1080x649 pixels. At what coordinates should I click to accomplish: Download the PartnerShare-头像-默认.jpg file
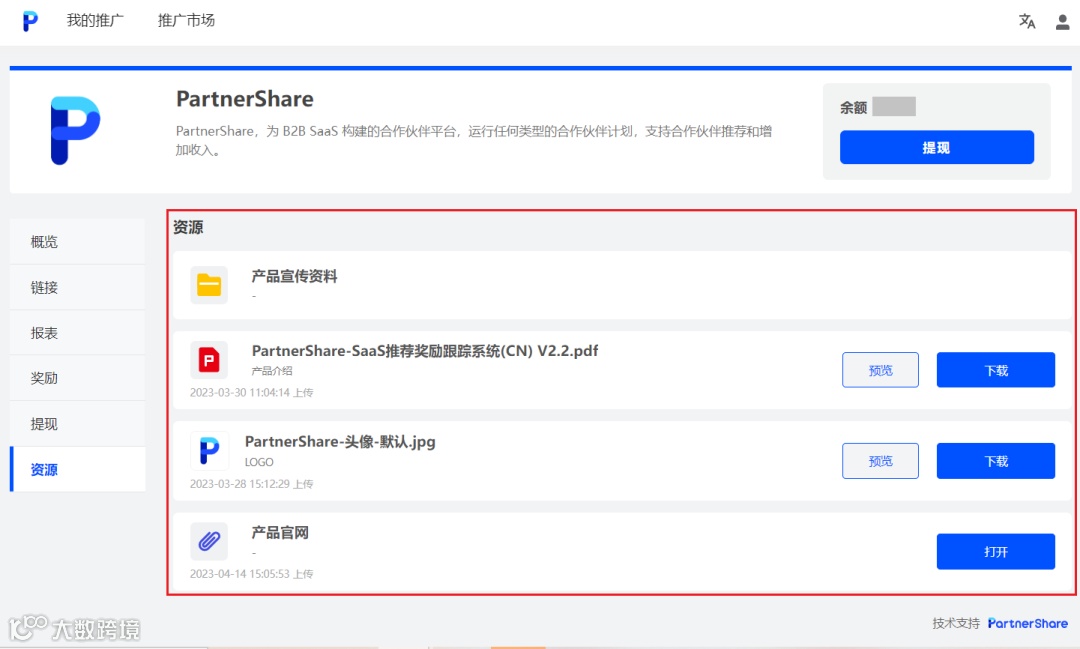click(x=995, y=461)
